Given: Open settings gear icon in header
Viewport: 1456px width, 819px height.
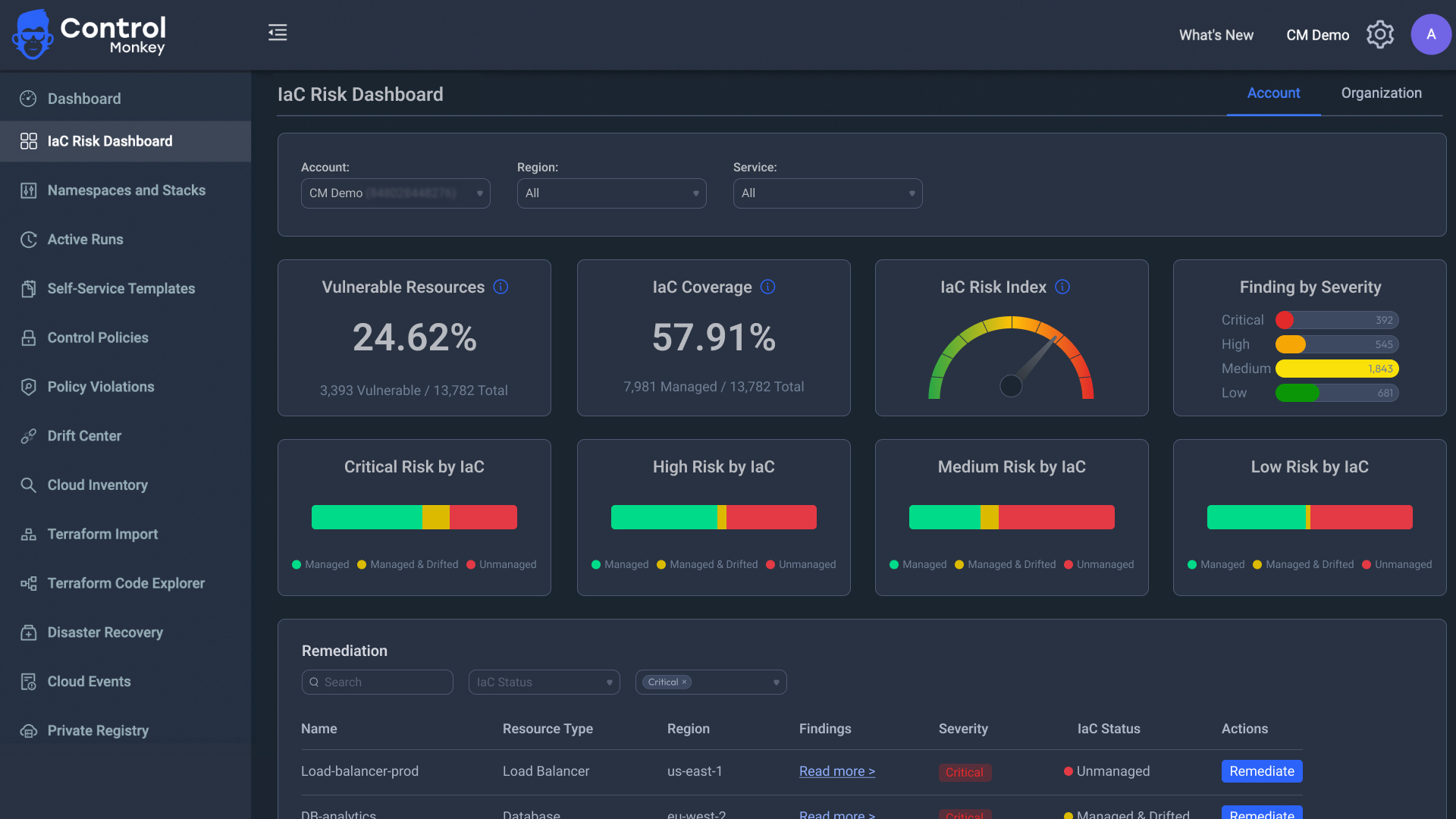Looking at the screenshot, I should coord(1380,35).
